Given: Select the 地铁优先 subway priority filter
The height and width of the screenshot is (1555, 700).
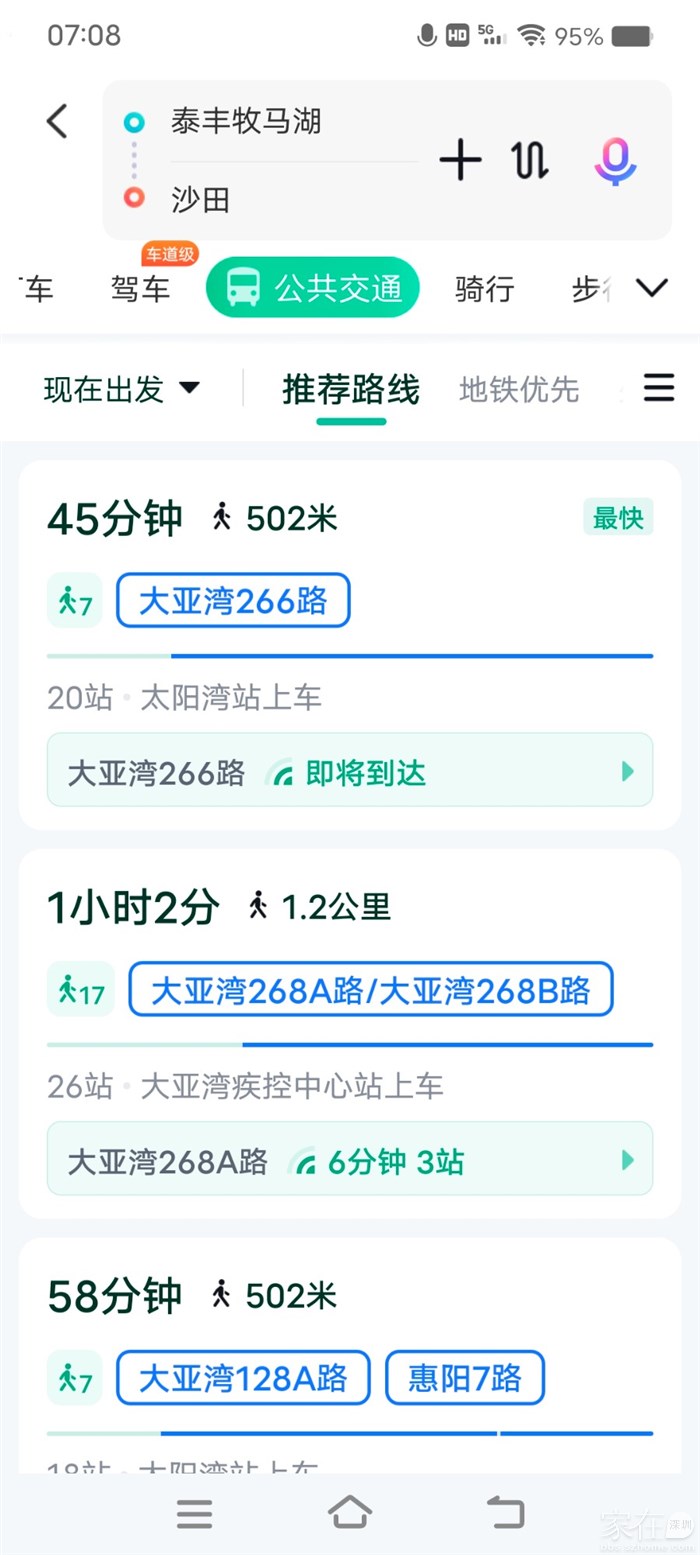Looking at the screenshot, I should pos(519,389).
